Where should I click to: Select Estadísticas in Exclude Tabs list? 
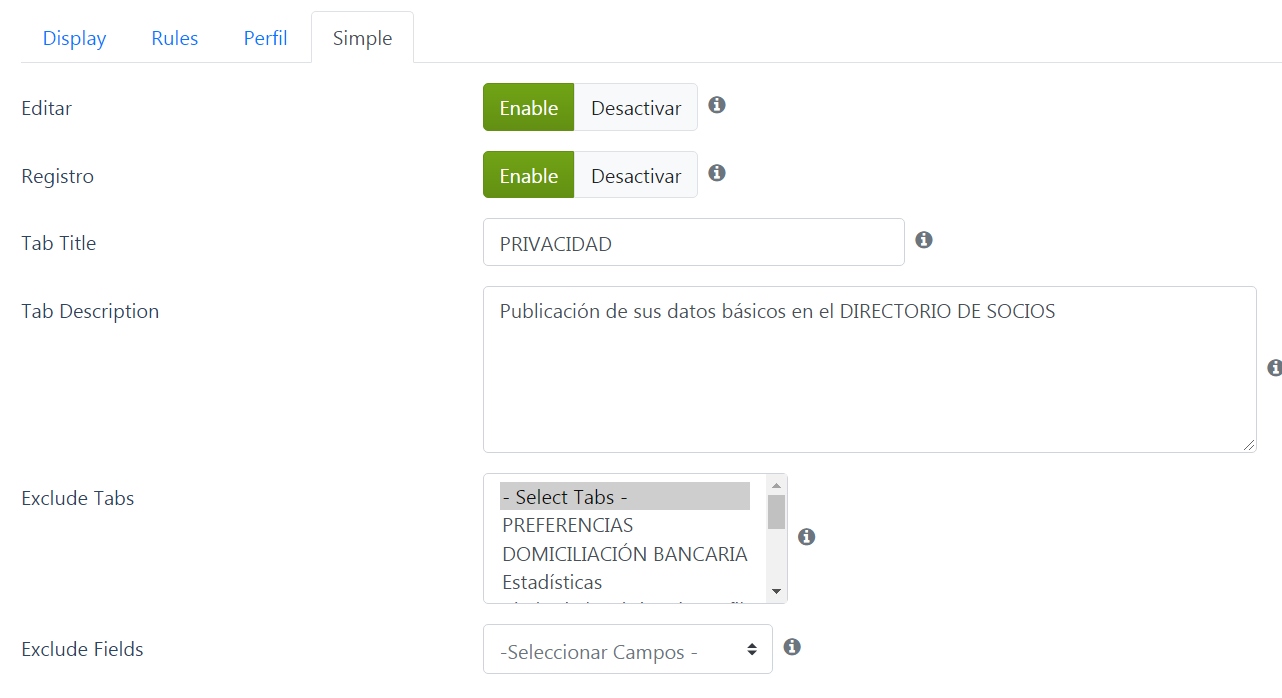[x=625, y=582]
